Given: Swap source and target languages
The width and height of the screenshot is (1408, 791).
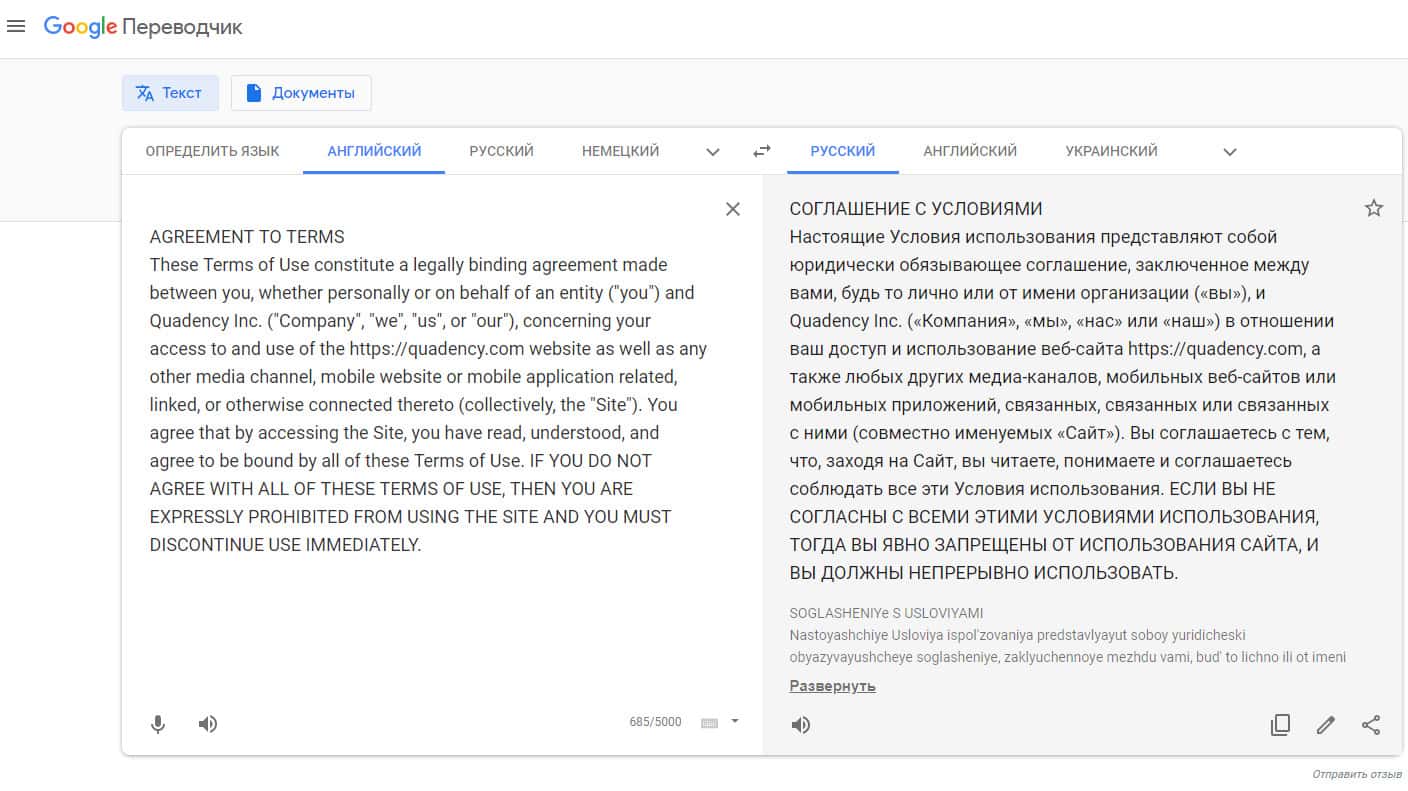Looking at the screenshot, I should [762, 151].
